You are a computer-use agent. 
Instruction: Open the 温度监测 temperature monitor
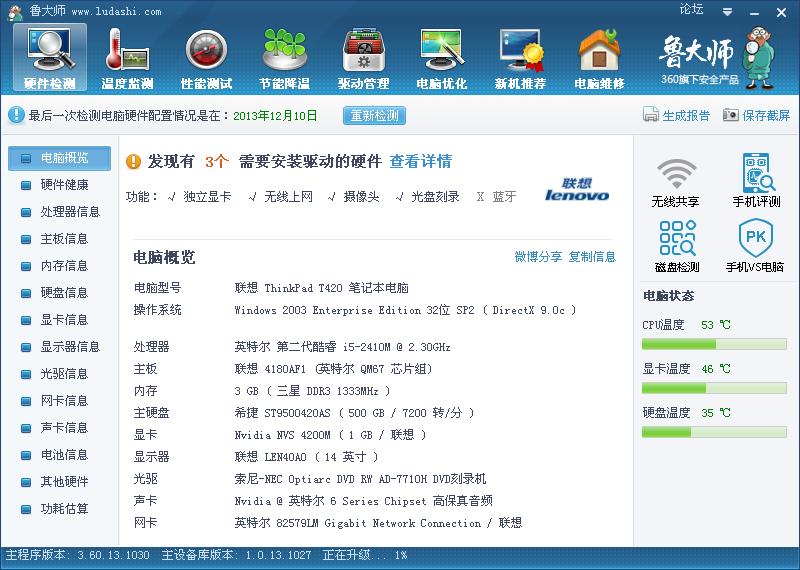128,58
